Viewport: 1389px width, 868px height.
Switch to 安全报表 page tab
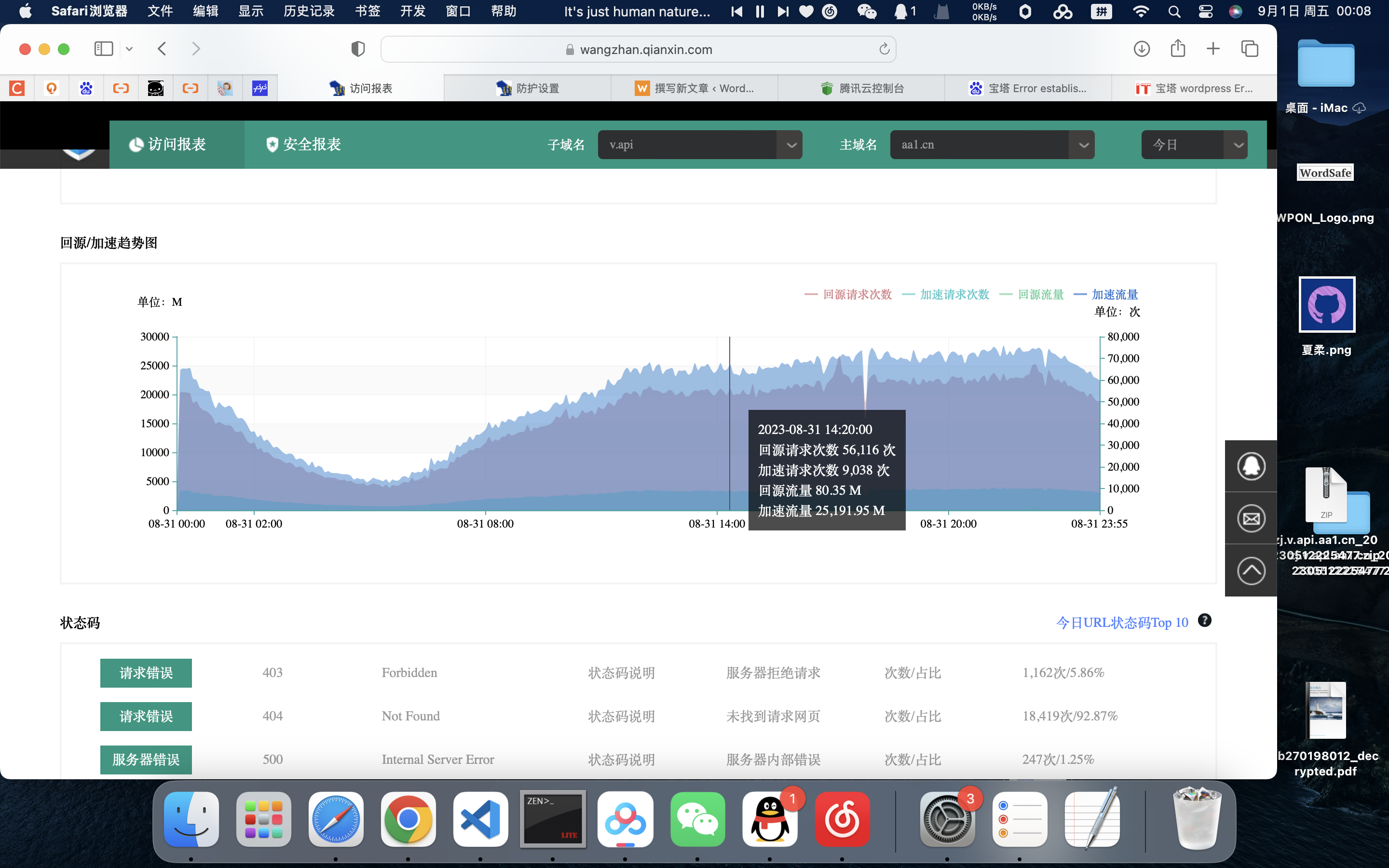click(303, 145)
